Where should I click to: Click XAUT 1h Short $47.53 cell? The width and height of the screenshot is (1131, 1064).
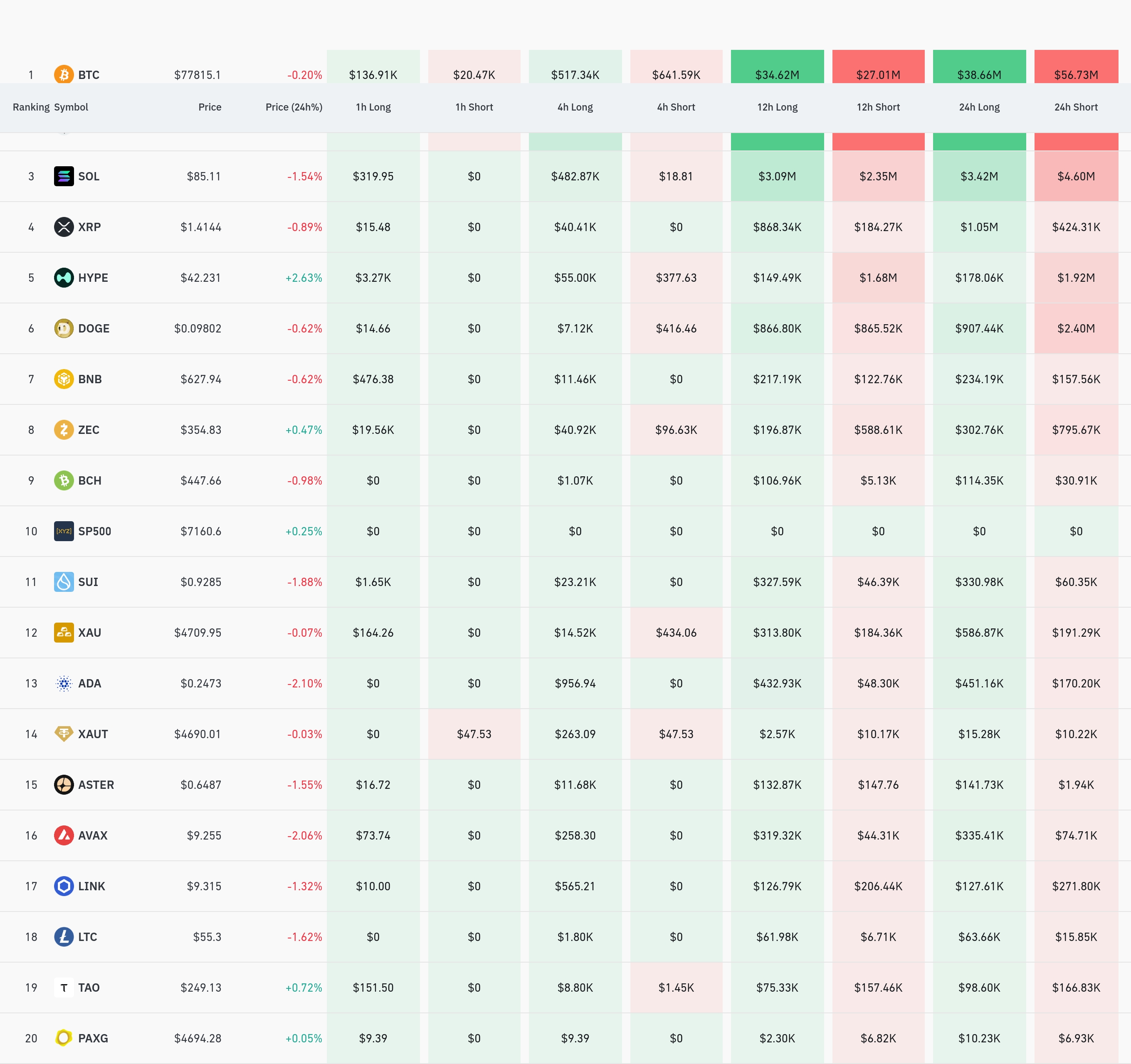(x=474, y=734)
